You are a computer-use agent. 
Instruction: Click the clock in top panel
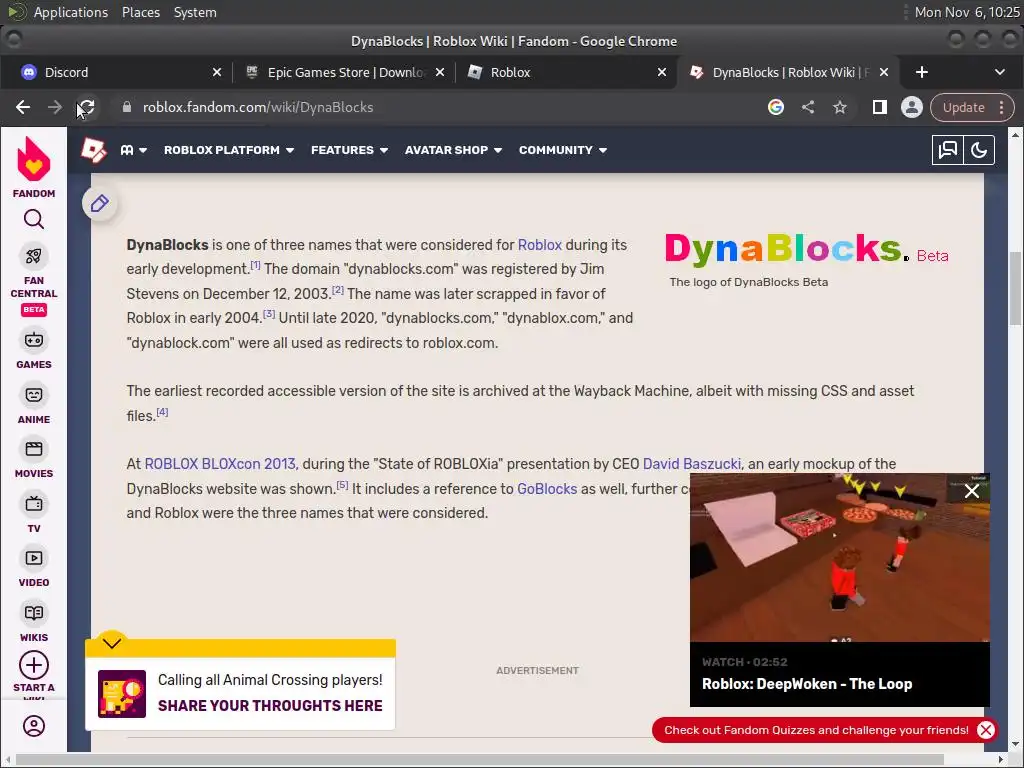(967, 12)
